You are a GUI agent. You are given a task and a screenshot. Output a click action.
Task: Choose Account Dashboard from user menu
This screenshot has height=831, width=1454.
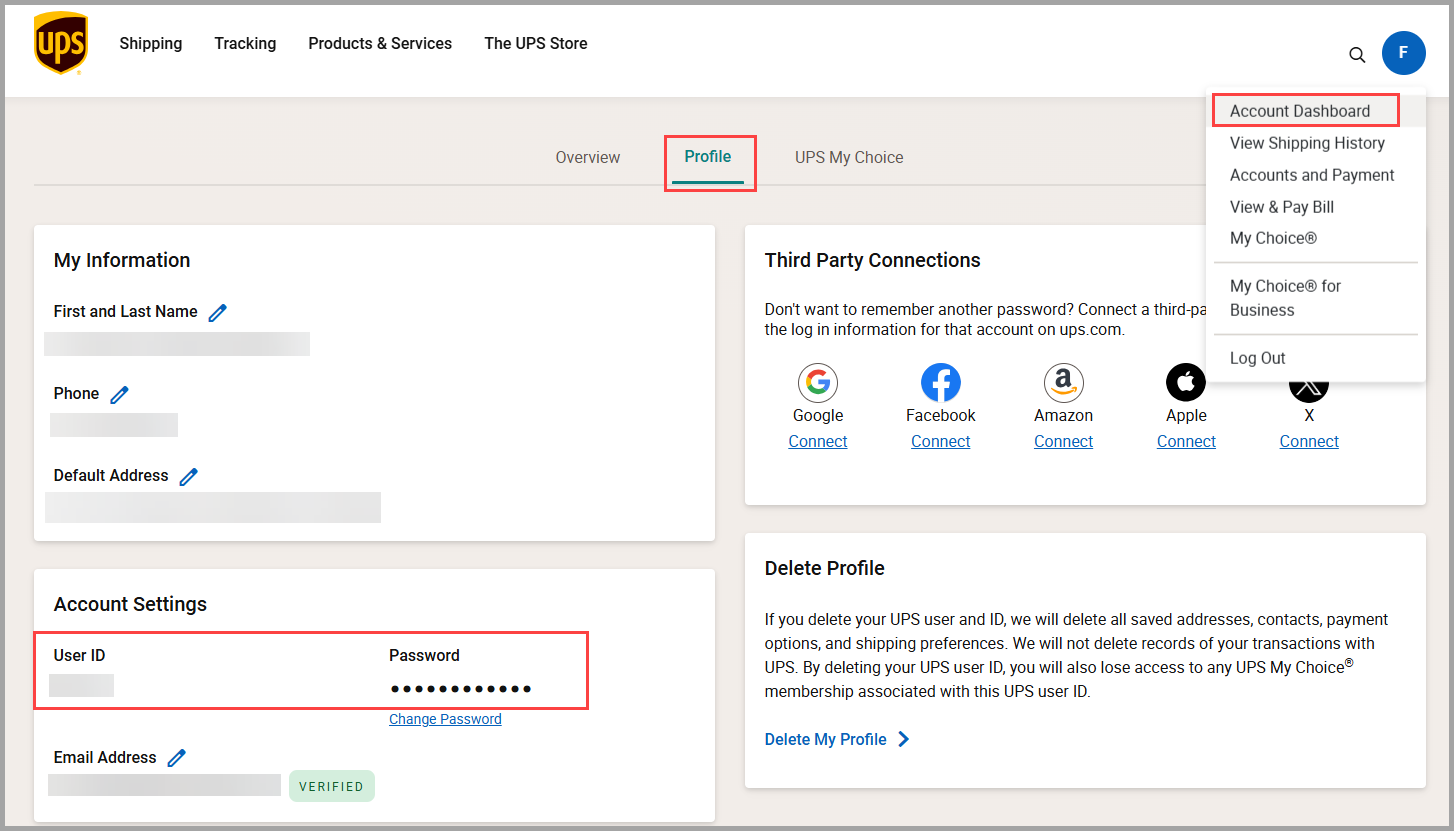pos(1300,111)
